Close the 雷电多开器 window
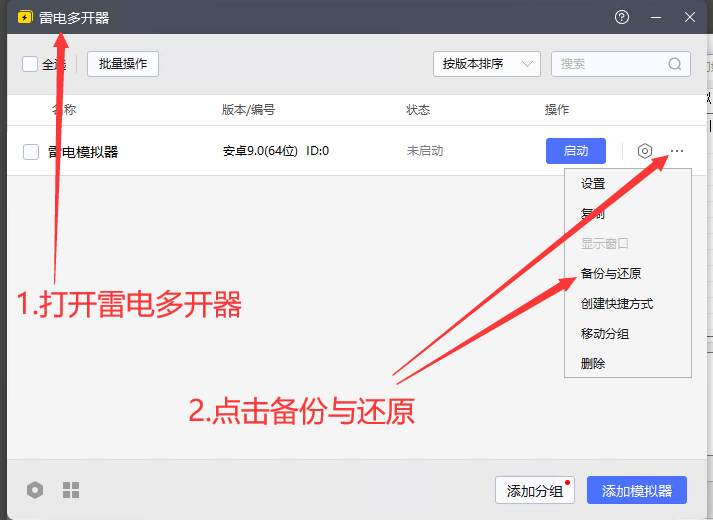Image resolution: width=713 pixels, height=520 pixels. pyautogui.click(x=690, y=17)
